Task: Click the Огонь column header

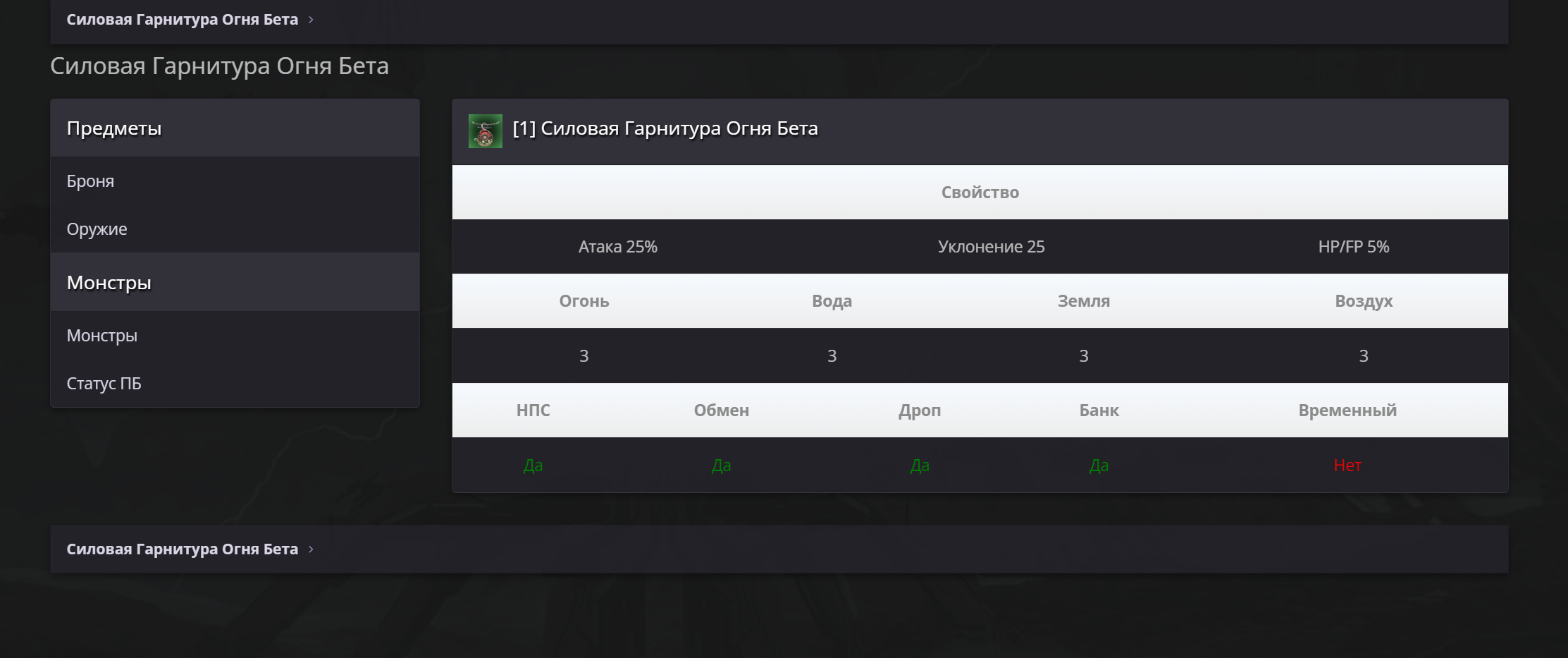Action: point(584,301)
